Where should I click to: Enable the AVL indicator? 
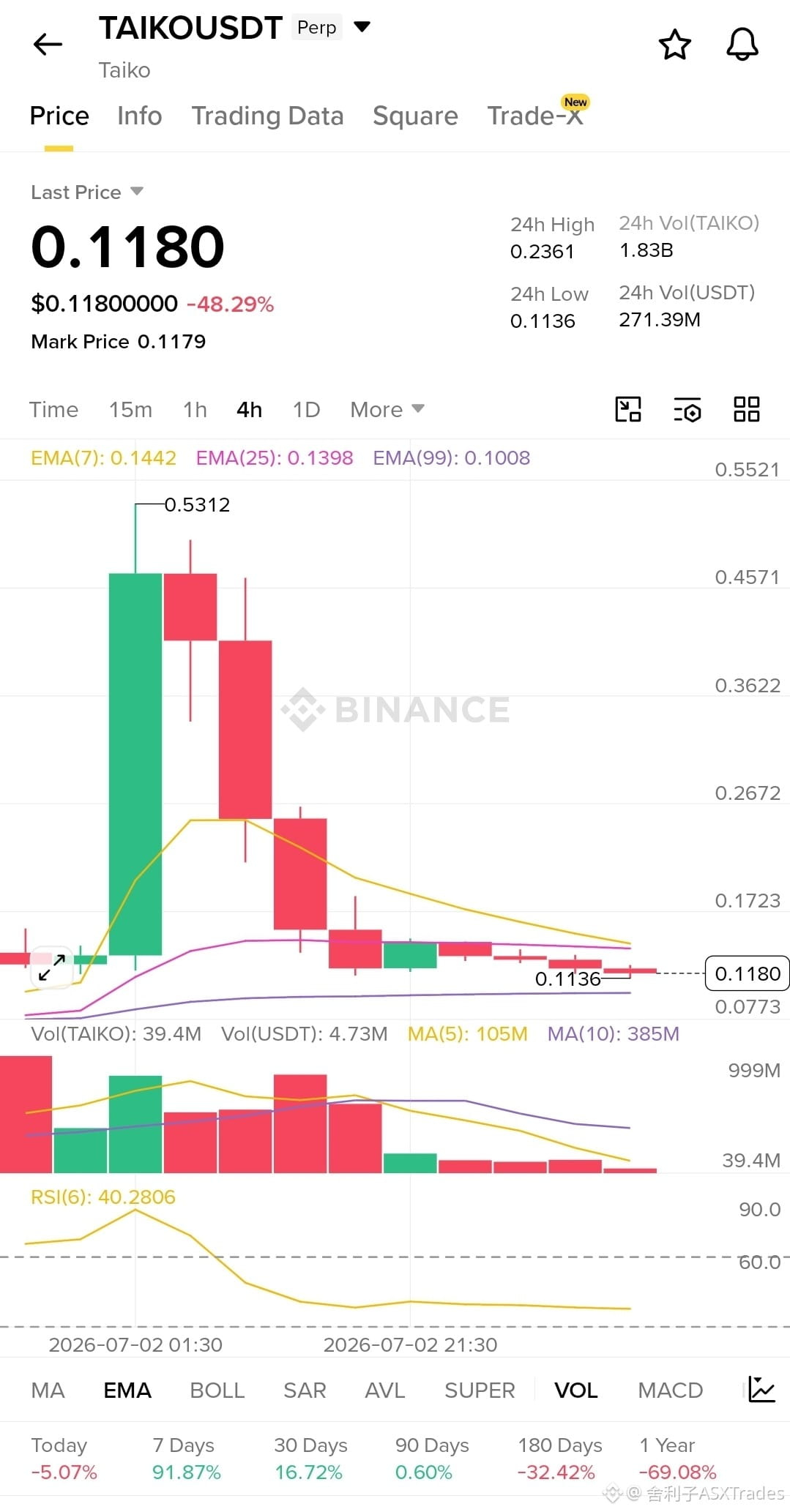[x=385, y=1390]
